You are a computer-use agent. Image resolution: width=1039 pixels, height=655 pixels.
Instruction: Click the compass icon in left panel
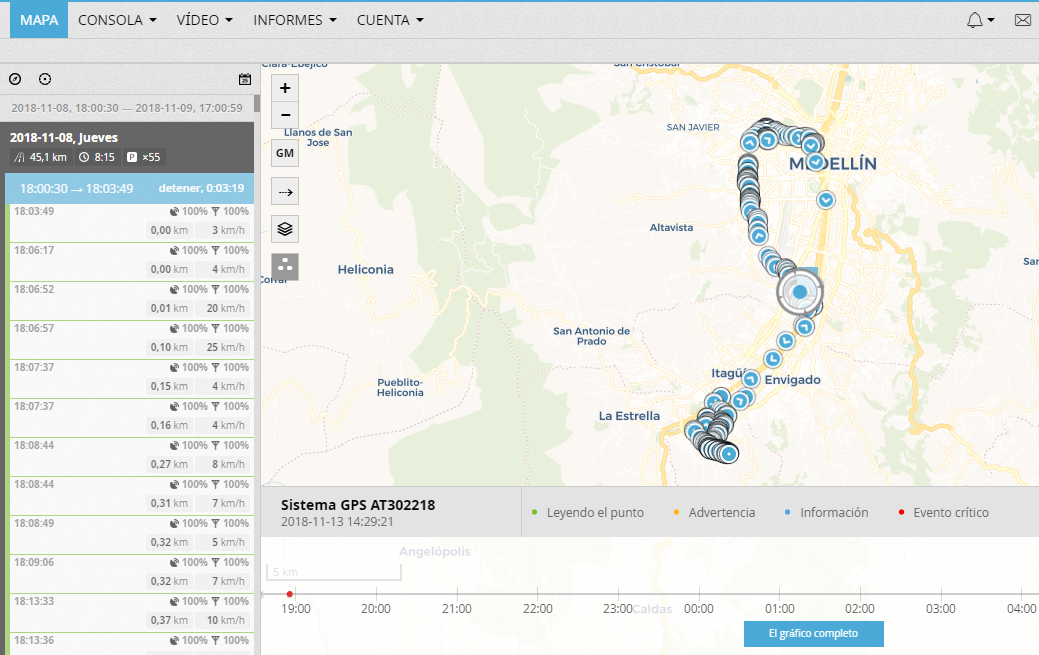tap(15, 79)
